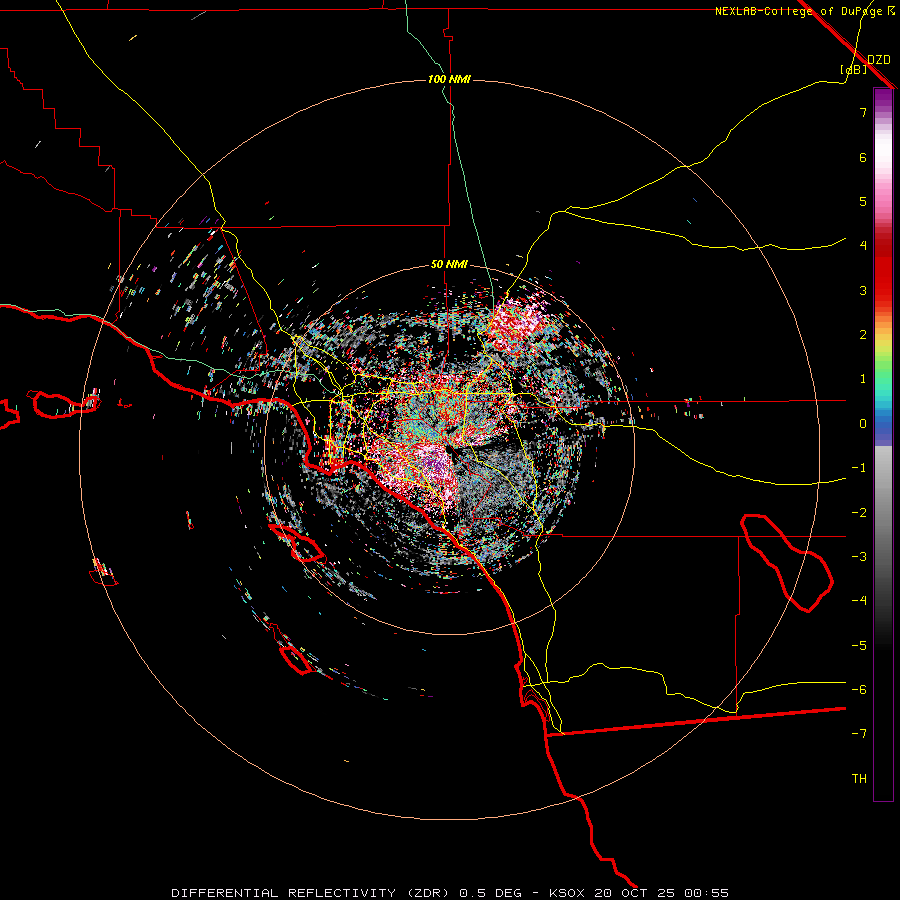Click the [dB] unit label
This screenshot has height=900, width=900.
click(x=854, y=69)
